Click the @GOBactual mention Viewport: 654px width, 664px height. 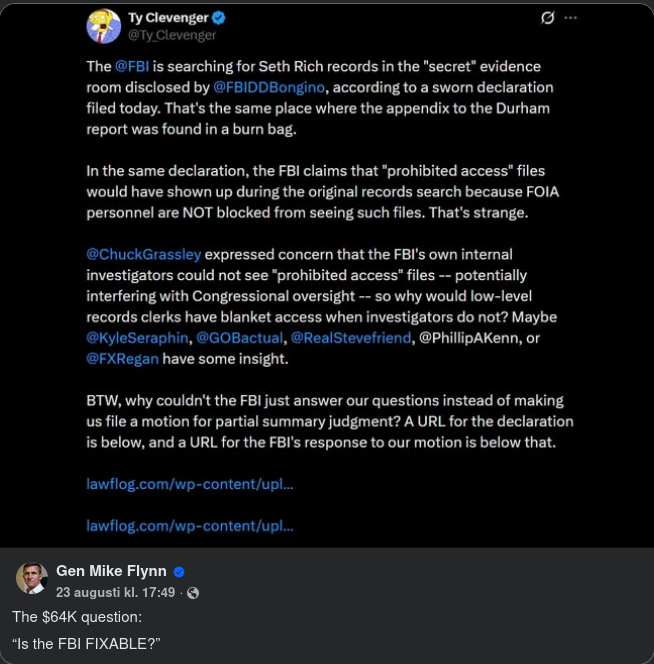coord(239,338)
